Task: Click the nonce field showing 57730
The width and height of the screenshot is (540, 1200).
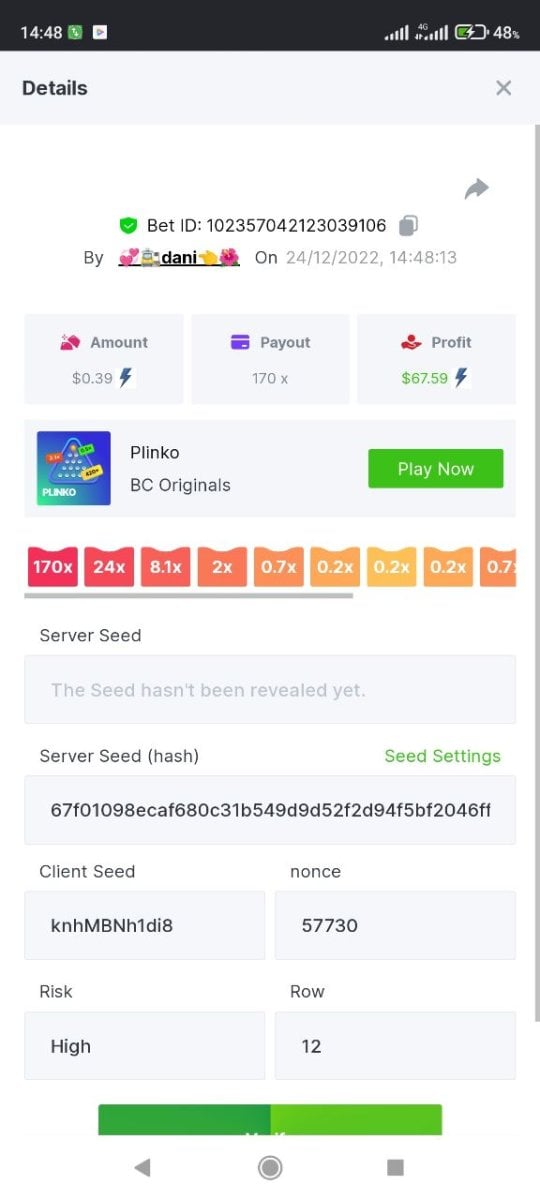Action: 396,925
